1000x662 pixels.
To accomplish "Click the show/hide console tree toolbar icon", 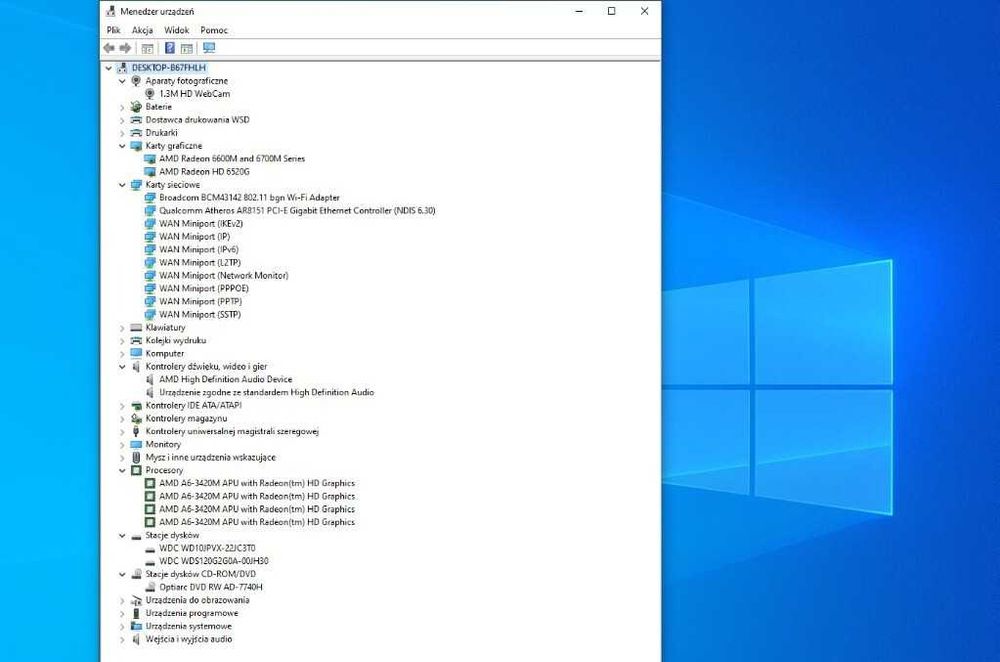I will click(147, 48).
